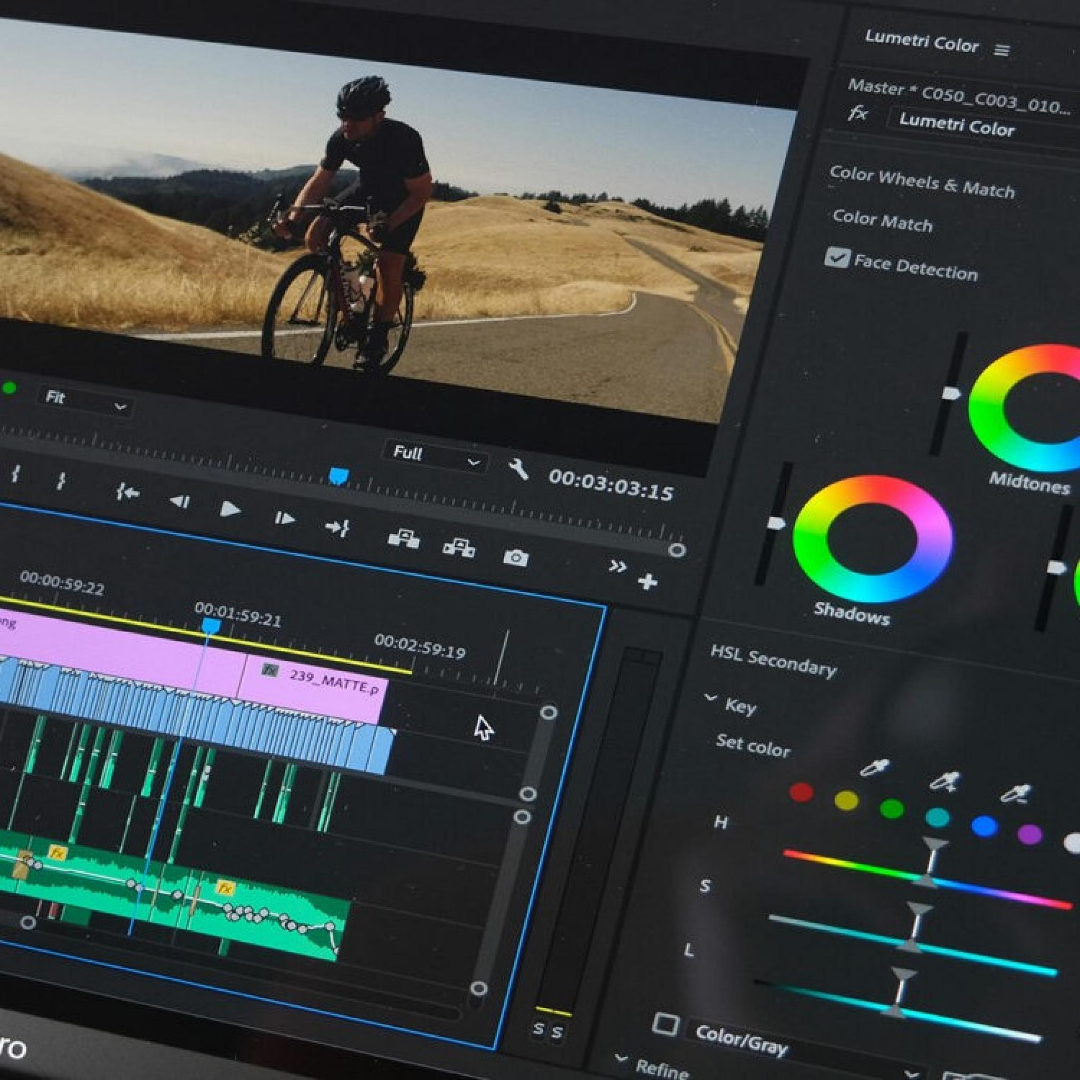Click the Lift icon
The width and height of the screenshot is (1080, 1080).
[x=404, y=538]
